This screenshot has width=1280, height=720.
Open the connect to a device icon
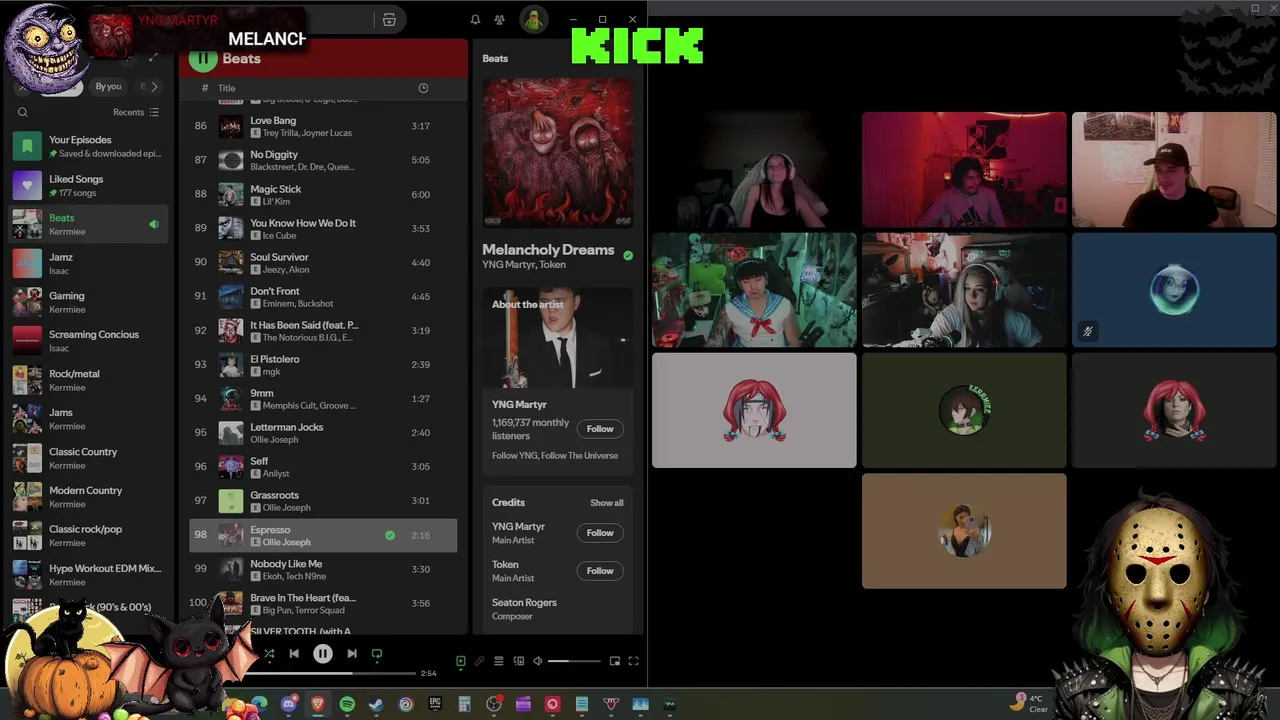tap(518, 661)
